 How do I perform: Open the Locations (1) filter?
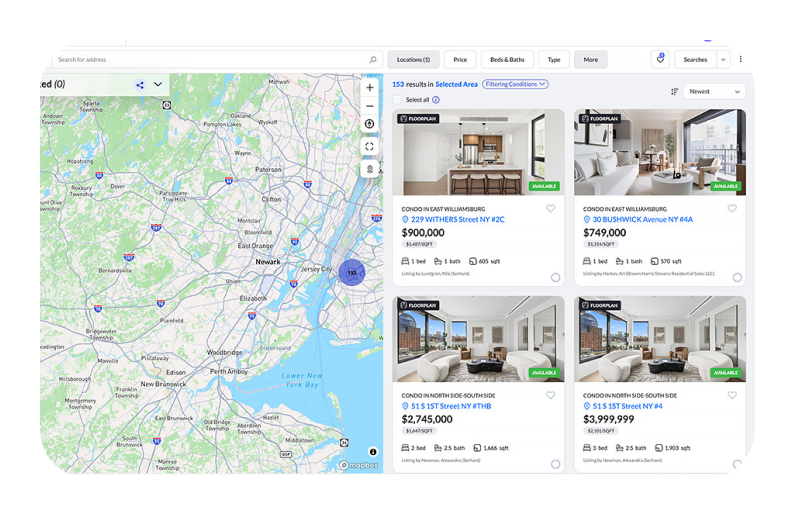click(413, 59)
